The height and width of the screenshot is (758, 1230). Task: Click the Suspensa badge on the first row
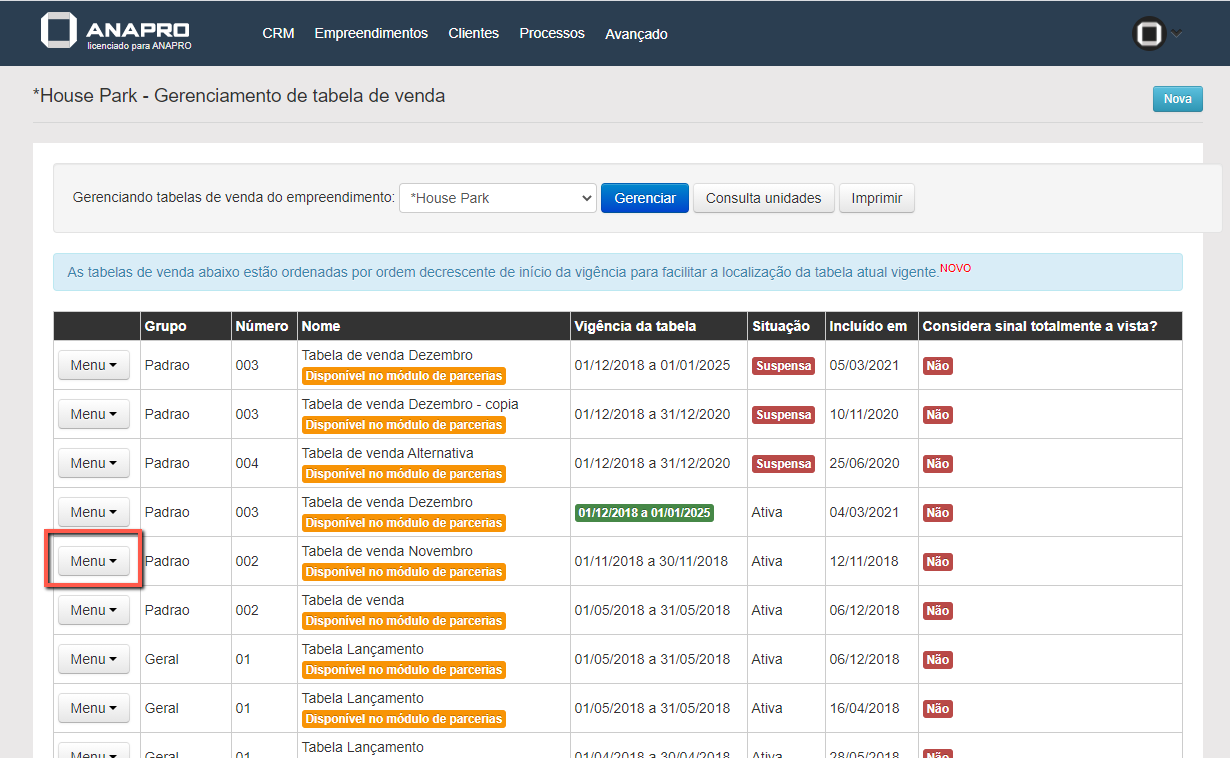point(783,366)
